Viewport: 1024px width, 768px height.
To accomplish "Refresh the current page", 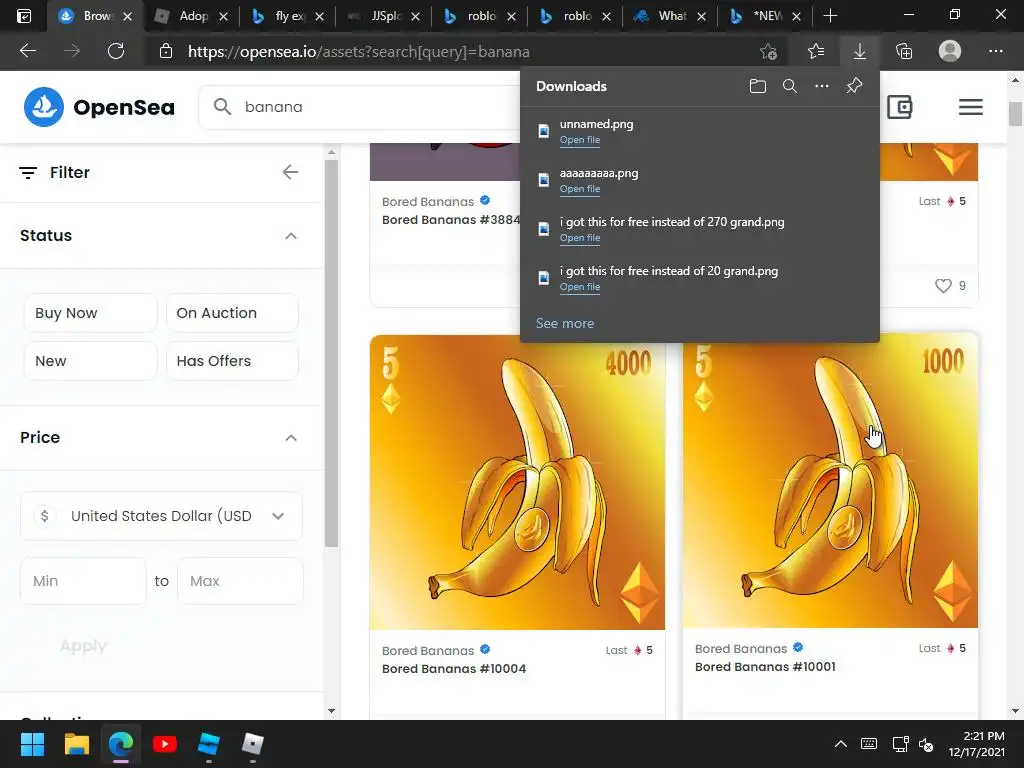I will click(116, 51).
